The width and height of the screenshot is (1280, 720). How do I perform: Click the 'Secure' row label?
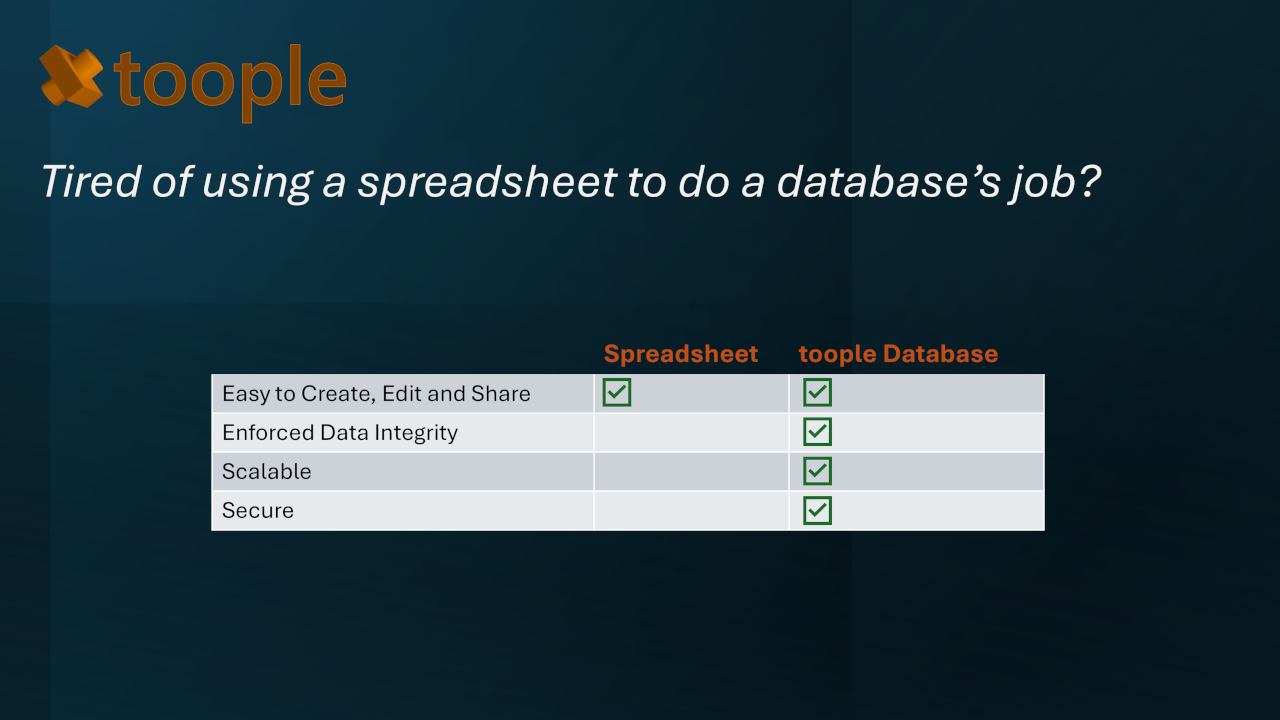[x=258, y=511]
